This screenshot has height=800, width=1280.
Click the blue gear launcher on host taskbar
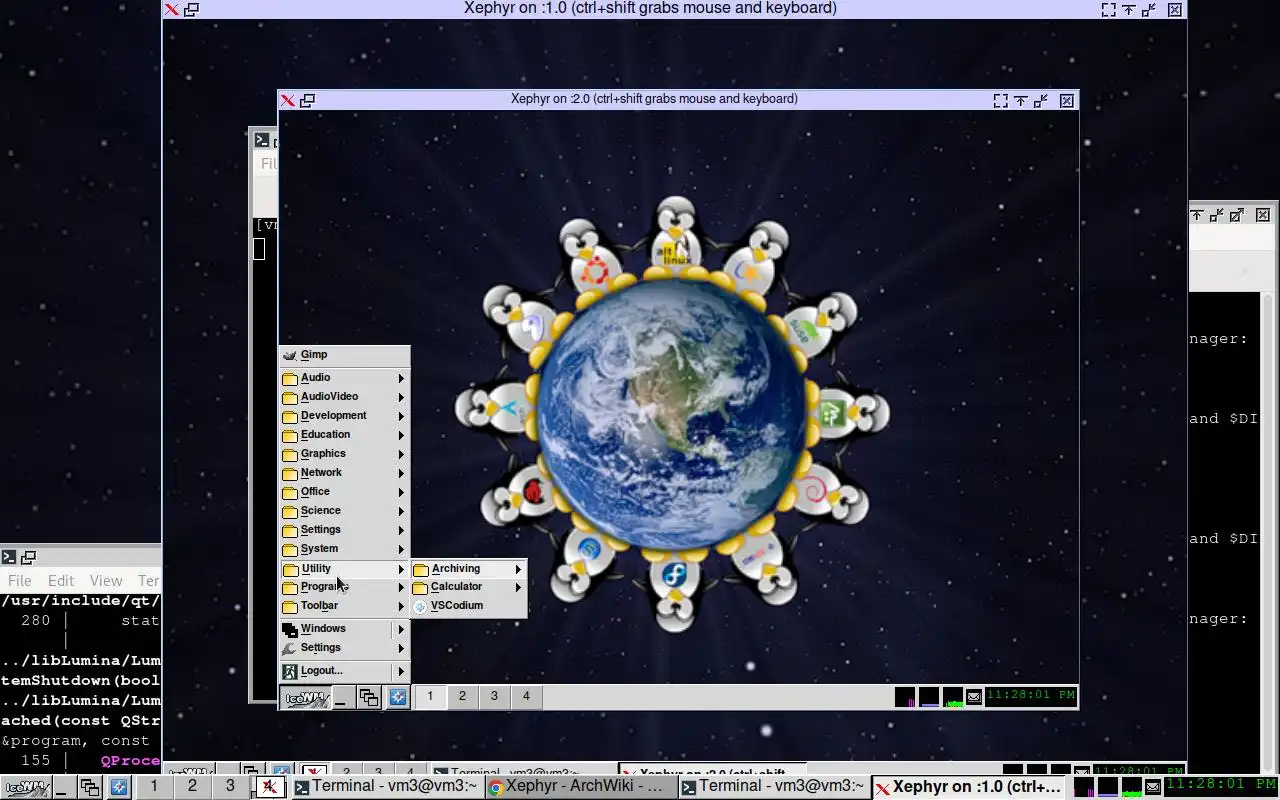pyautogui.click(x=119, y=787)
